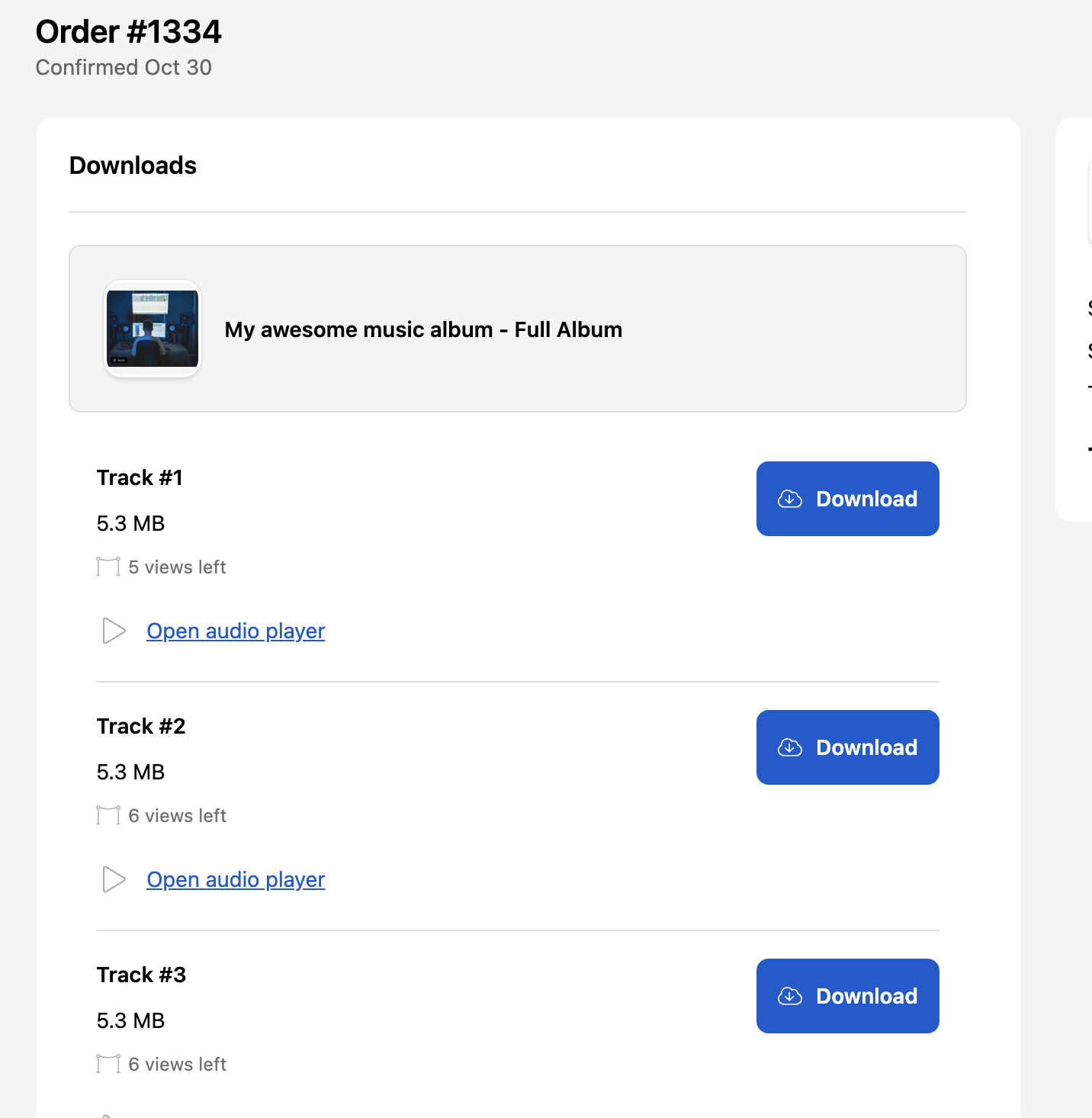Click the Downloads section heading
Viewport: 1092px width, 1118px height.
[133, 165]
